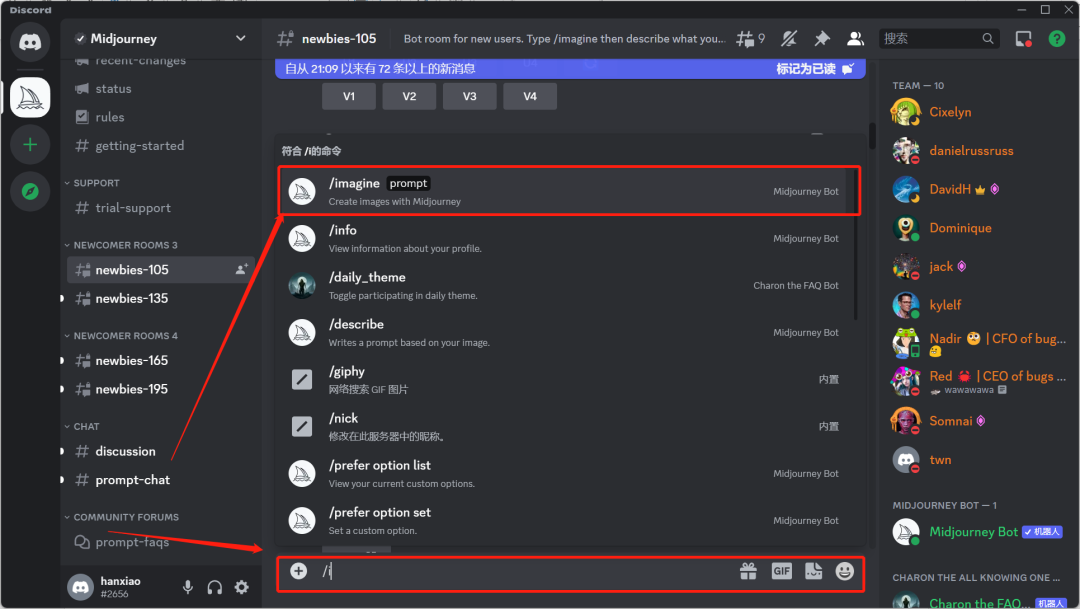Screen dimensions: 1080x609
Task: Open notification settings bell icon
Action: pos(789,39)
